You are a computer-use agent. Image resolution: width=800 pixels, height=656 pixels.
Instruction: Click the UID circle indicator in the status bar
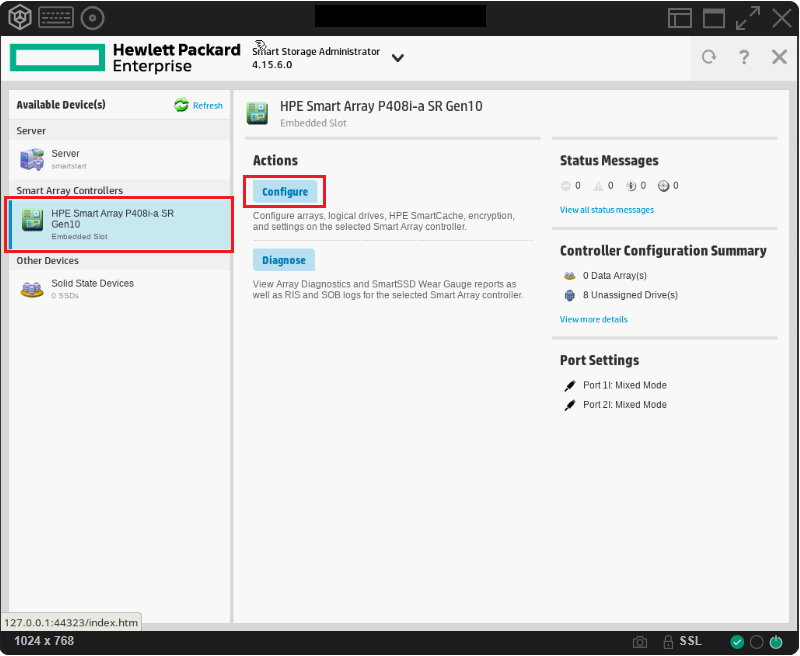(x=757, y=642)
